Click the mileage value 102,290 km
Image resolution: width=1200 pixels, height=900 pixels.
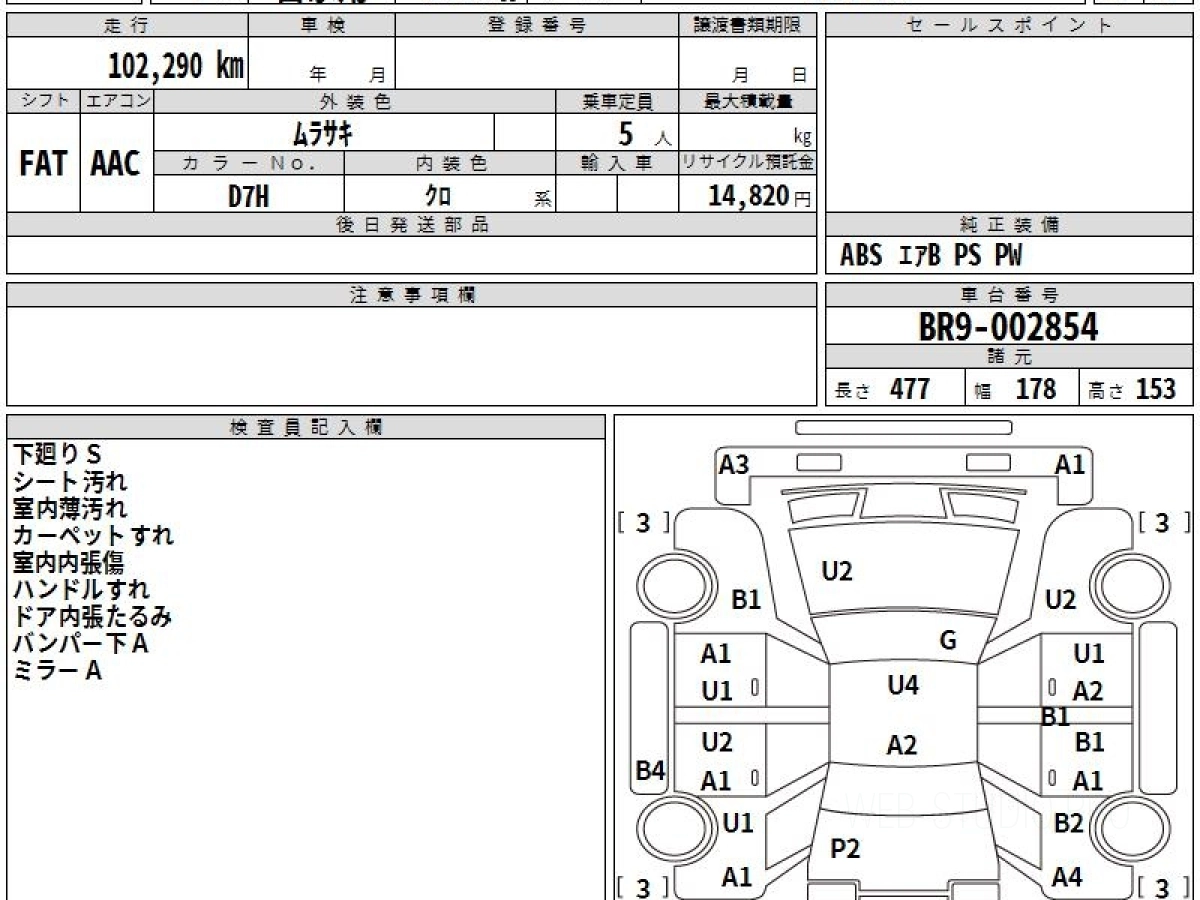pos(176,66)
